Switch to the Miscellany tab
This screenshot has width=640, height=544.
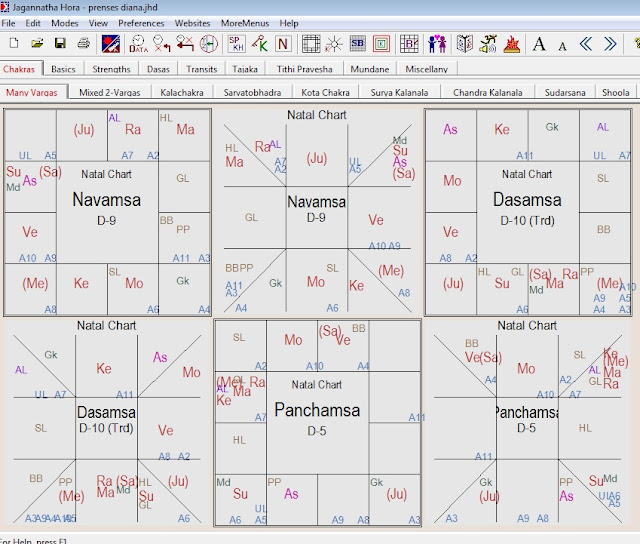(427, 69)
